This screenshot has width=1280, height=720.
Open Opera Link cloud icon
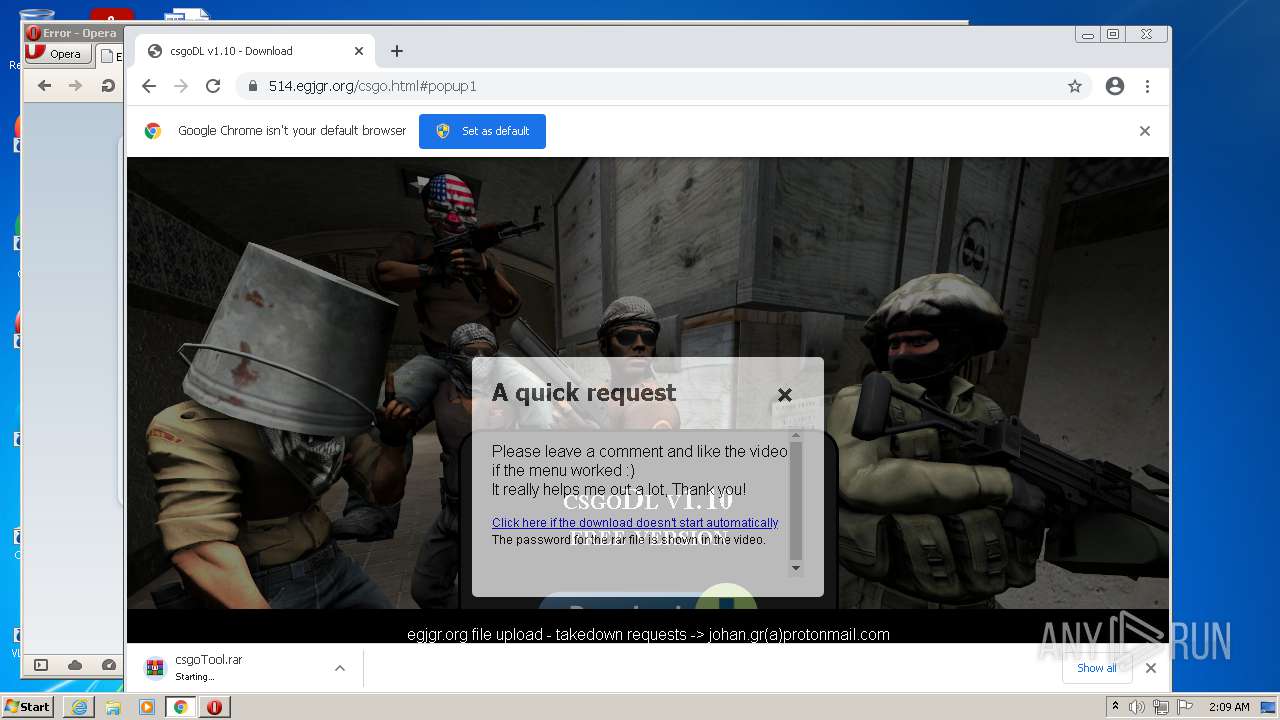tap(75, 665)
